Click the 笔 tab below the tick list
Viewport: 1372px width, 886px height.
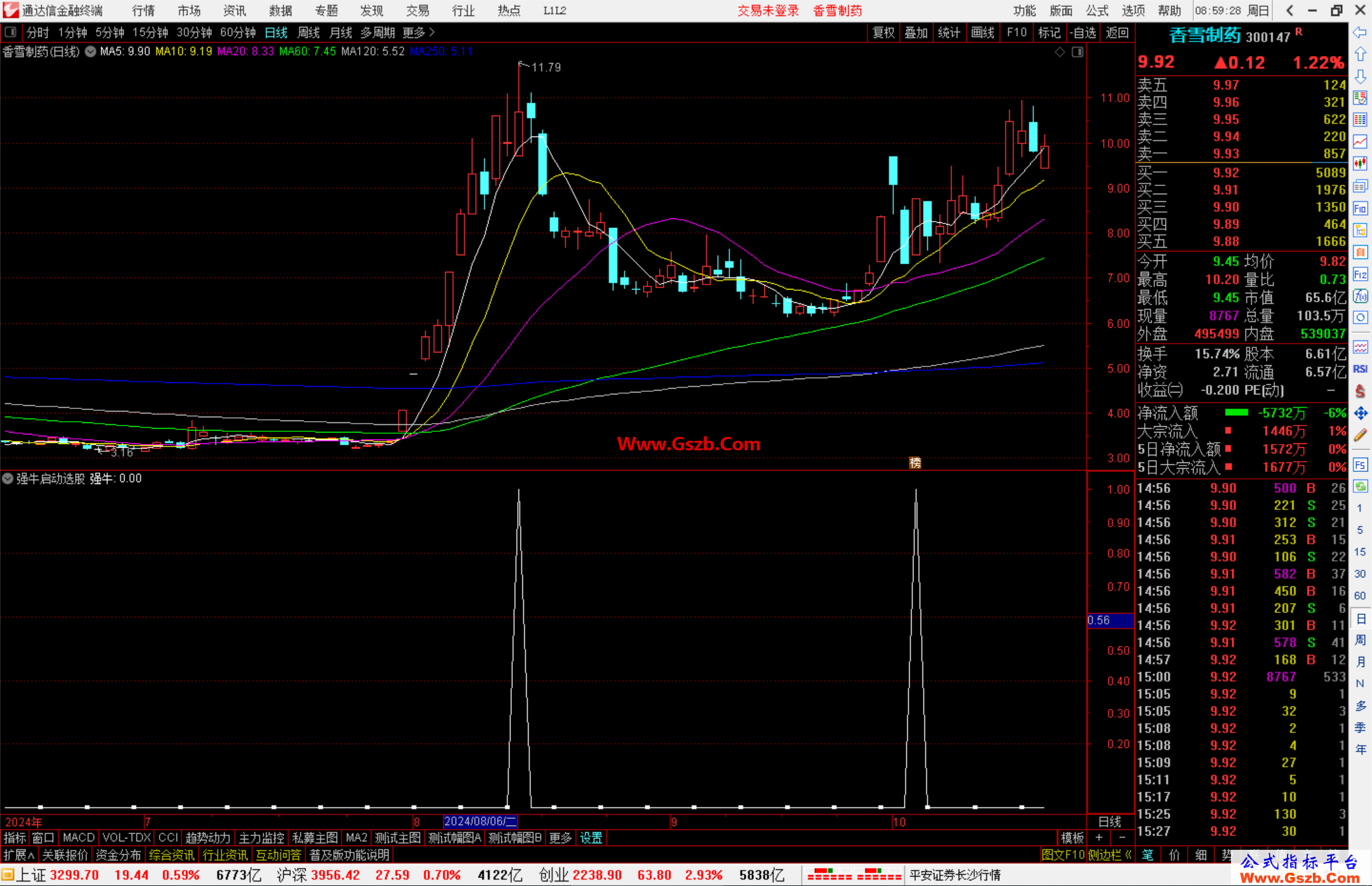1148,855
